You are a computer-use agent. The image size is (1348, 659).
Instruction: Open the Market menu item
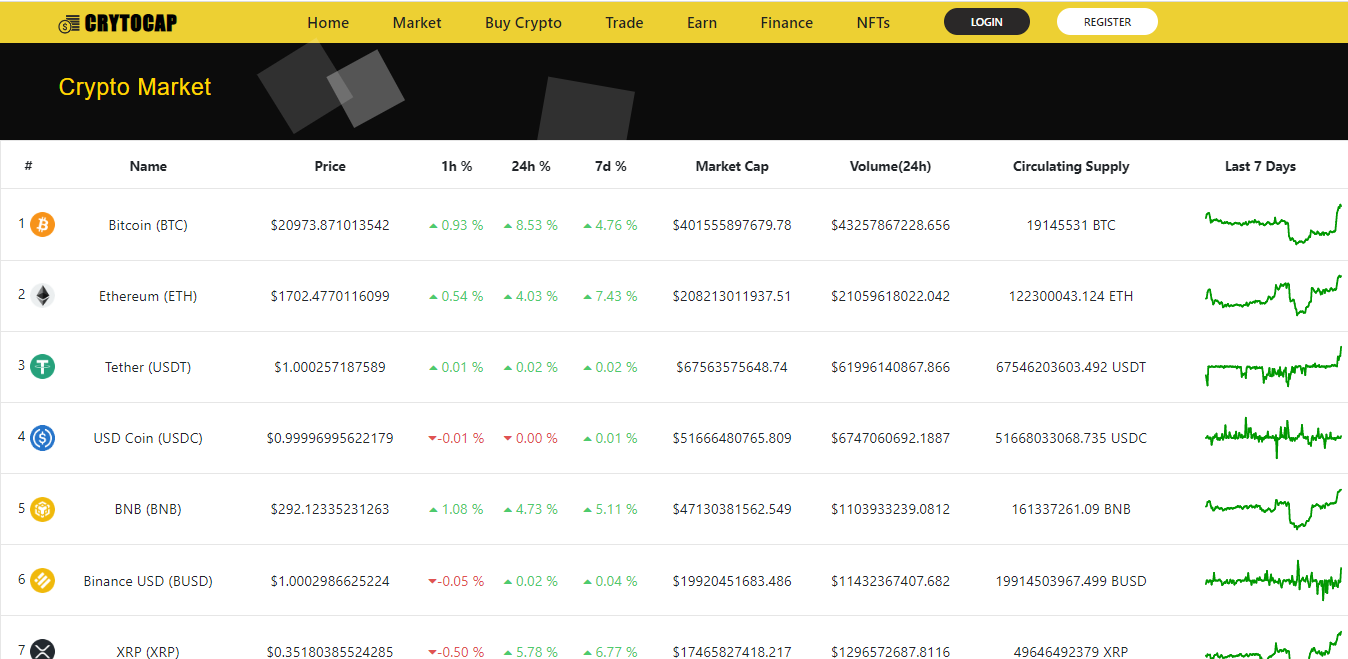click(x=417, y=23)
